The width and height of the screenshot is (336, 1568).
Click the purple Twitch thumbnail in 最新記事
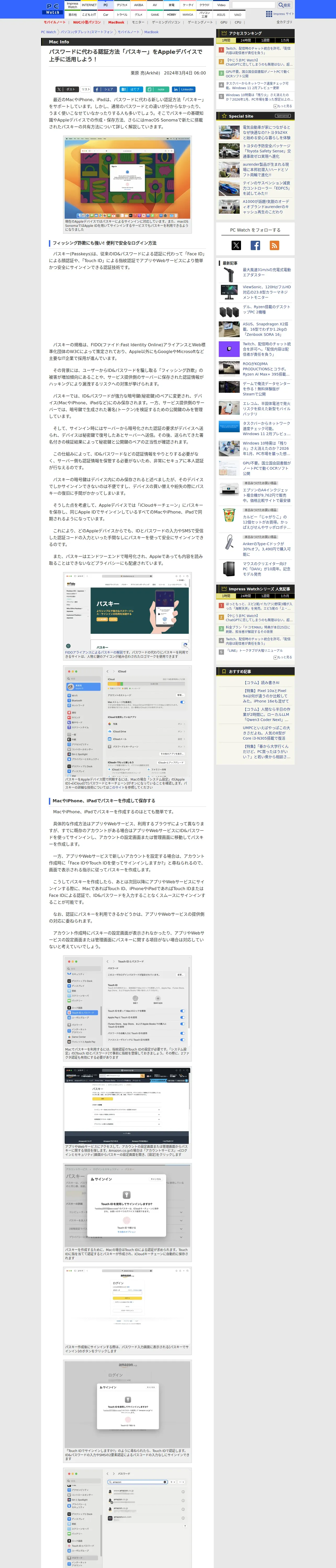[229, 349]
